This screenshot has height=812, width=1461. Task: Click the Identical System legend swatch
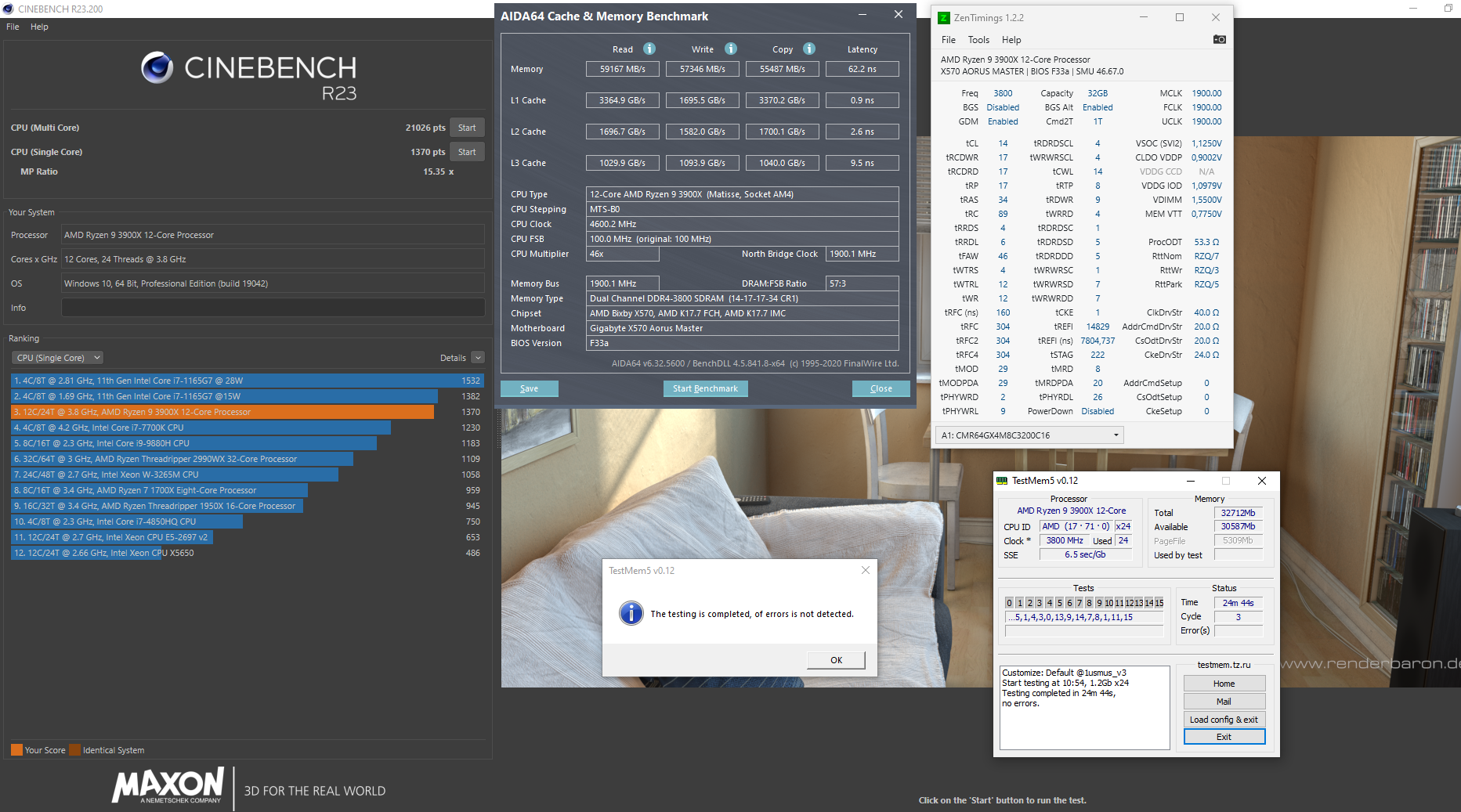[x=74, y=750]
